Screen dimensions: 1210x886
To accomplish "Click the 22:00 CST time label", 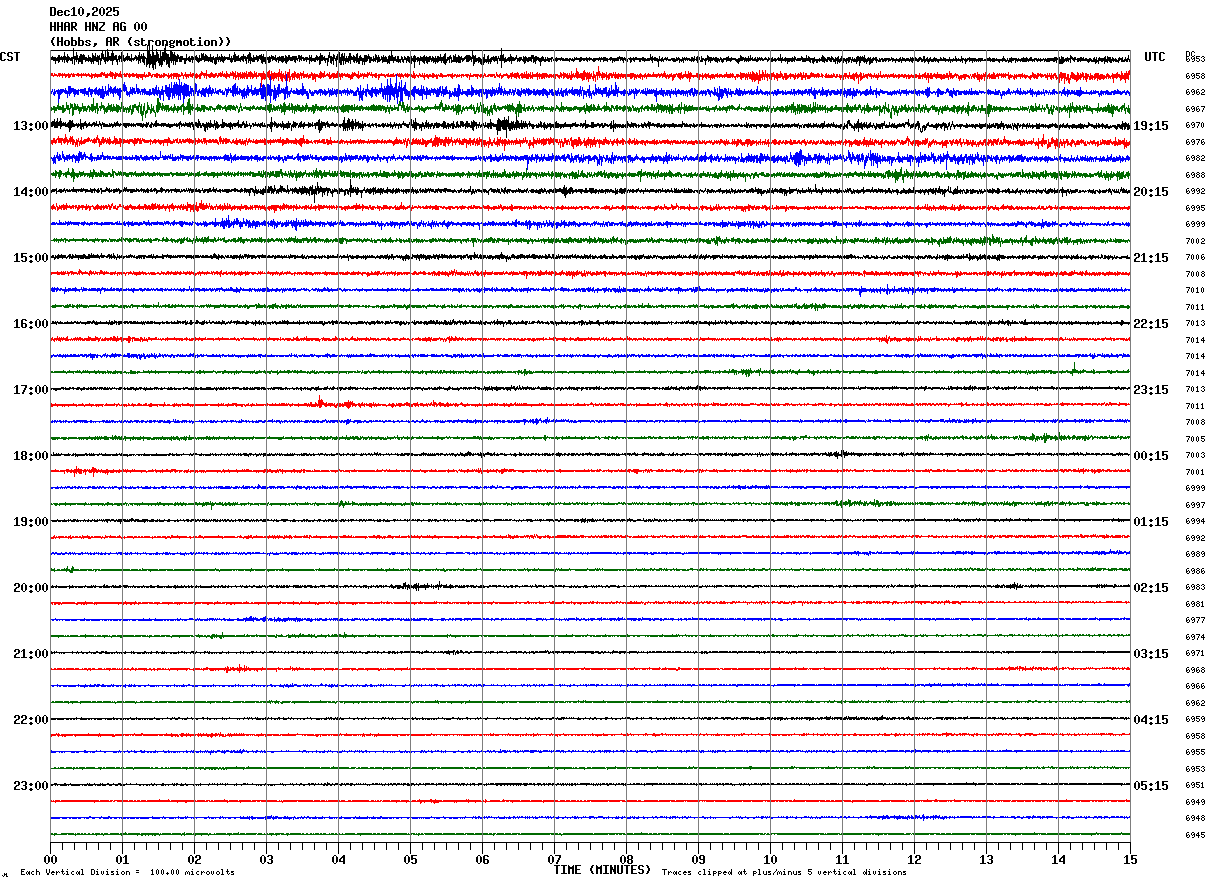I will tap(31, 720).
